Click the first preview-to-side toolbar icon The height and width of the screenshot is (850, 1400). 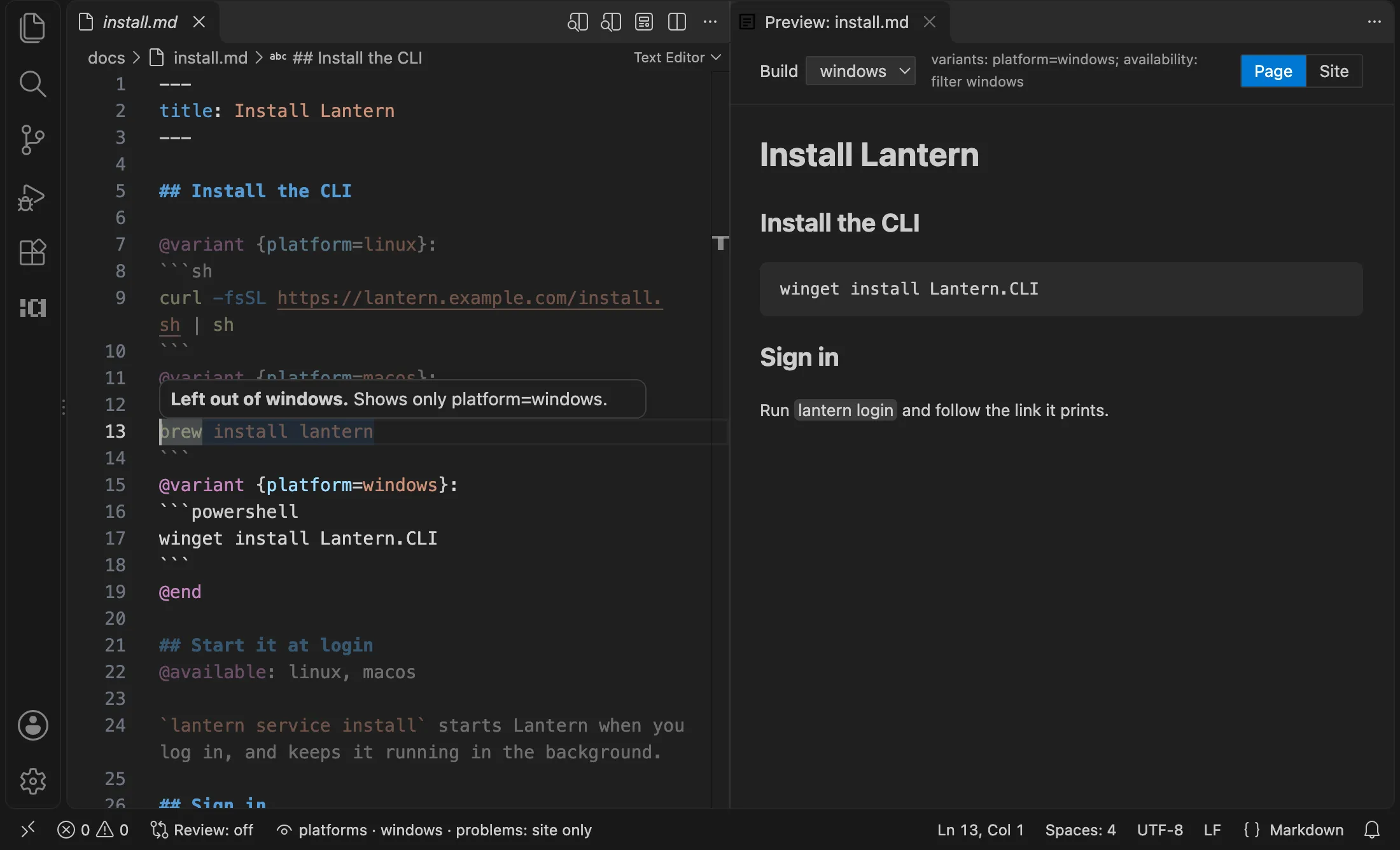[x=578, y=22]
